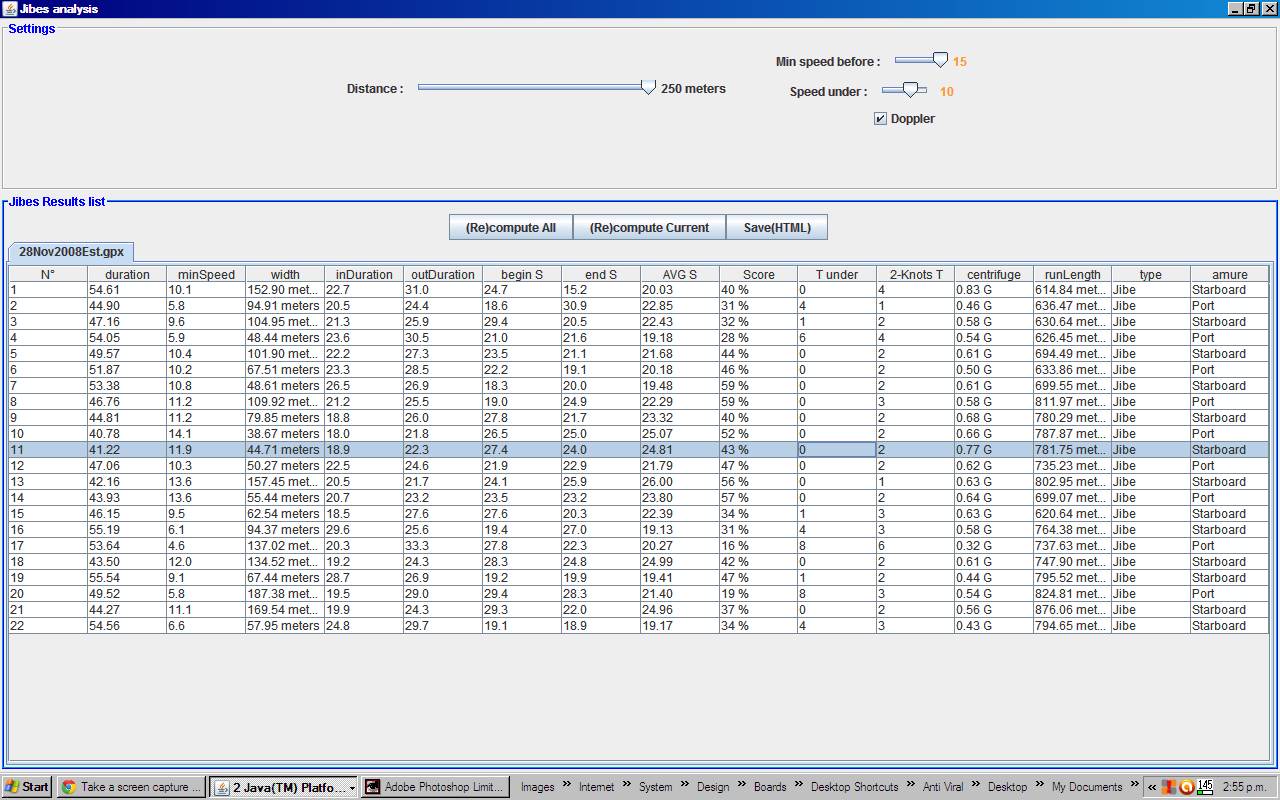The width and height of the screenshot is (1280, 800).
Task: Select the 28Nov2008Est.gpx tab
Action: pyautogui.click(x=69, y=252)
